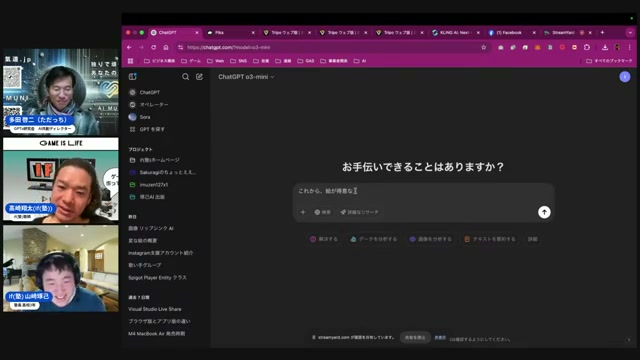Open the chat listed above Instagram アカウント紹介
The width and height of the screenshot is (640, 360).
point(143,241)
